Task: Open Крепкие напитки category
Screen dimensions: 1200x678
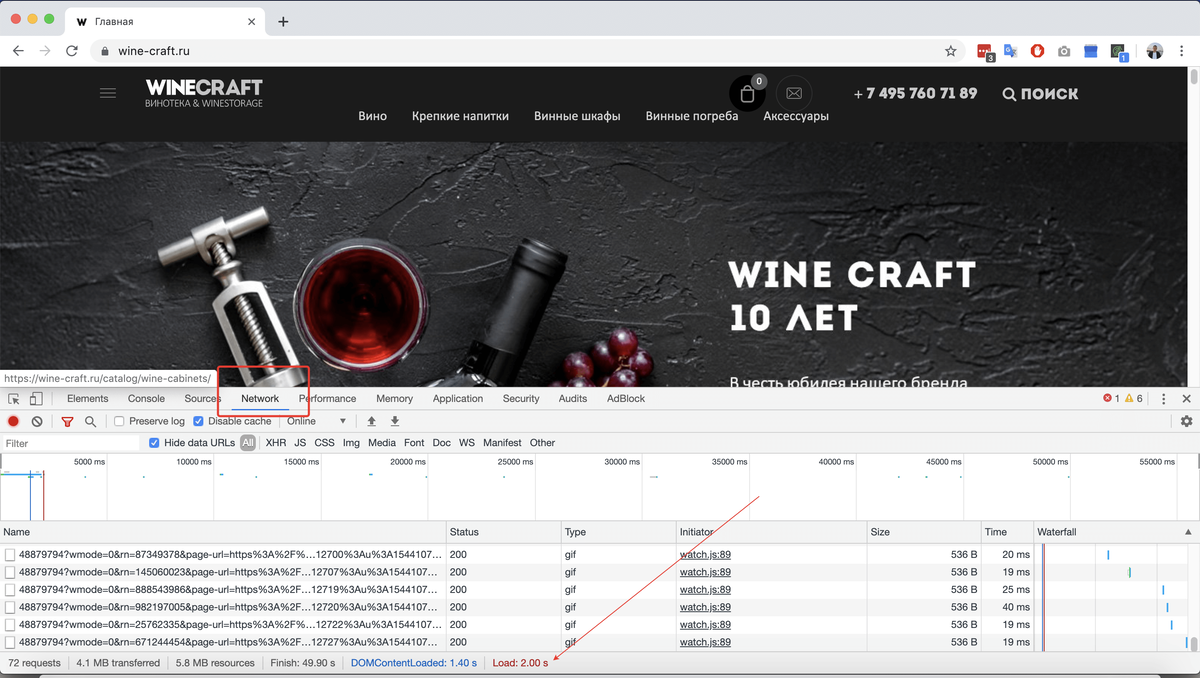Action: pyautogui.click(x=460, y=116)
